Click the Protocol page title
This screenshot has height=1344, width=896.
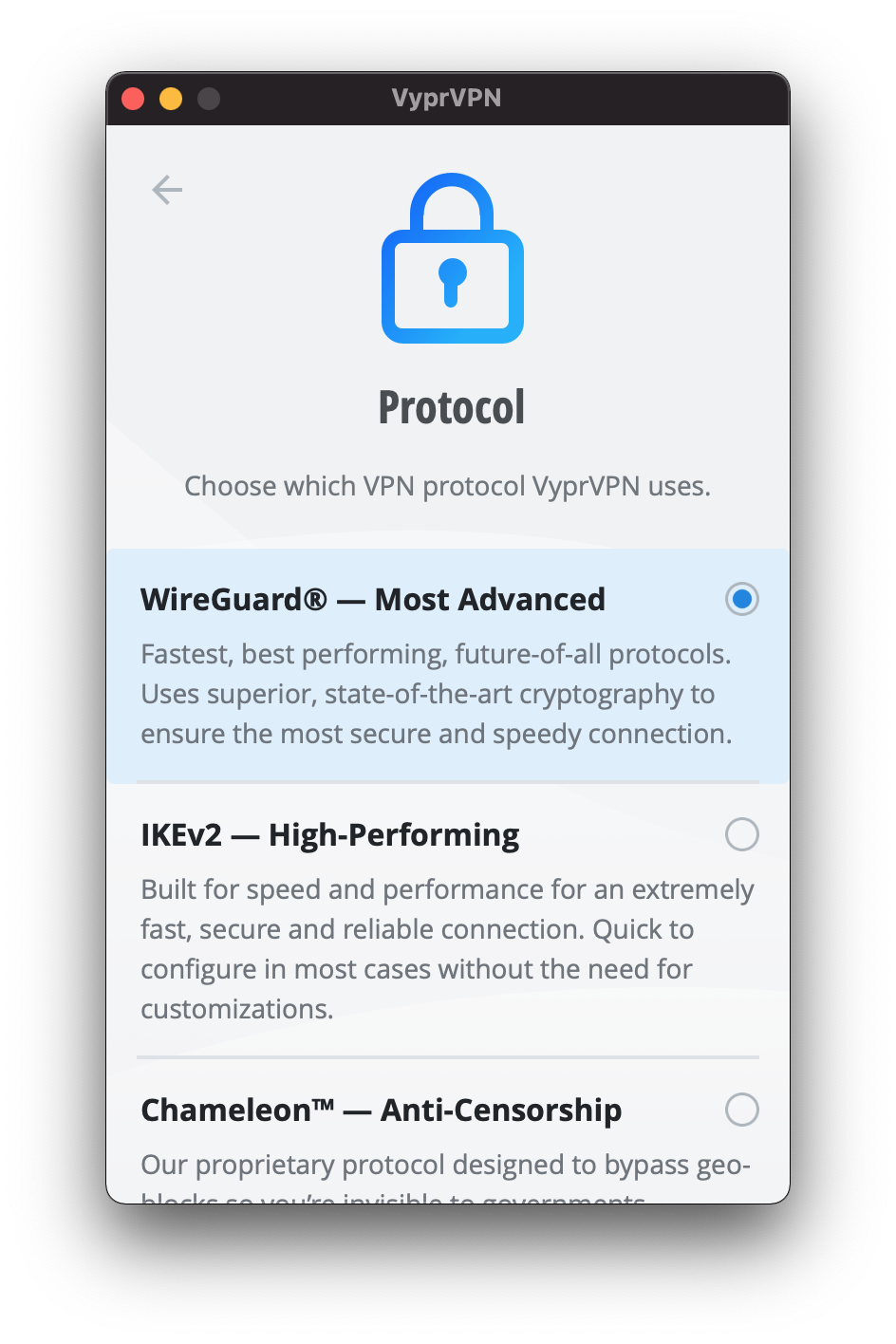click(452, 406)
